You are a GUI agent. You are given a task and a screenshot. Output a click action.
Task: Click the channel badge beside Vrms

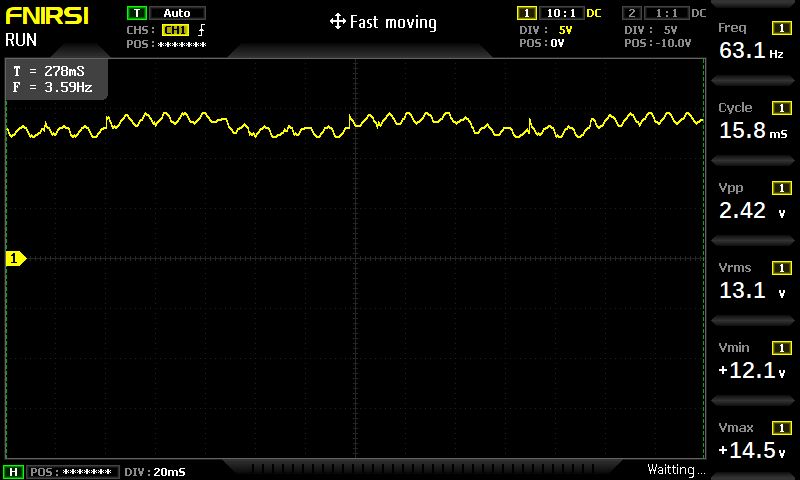782,268
